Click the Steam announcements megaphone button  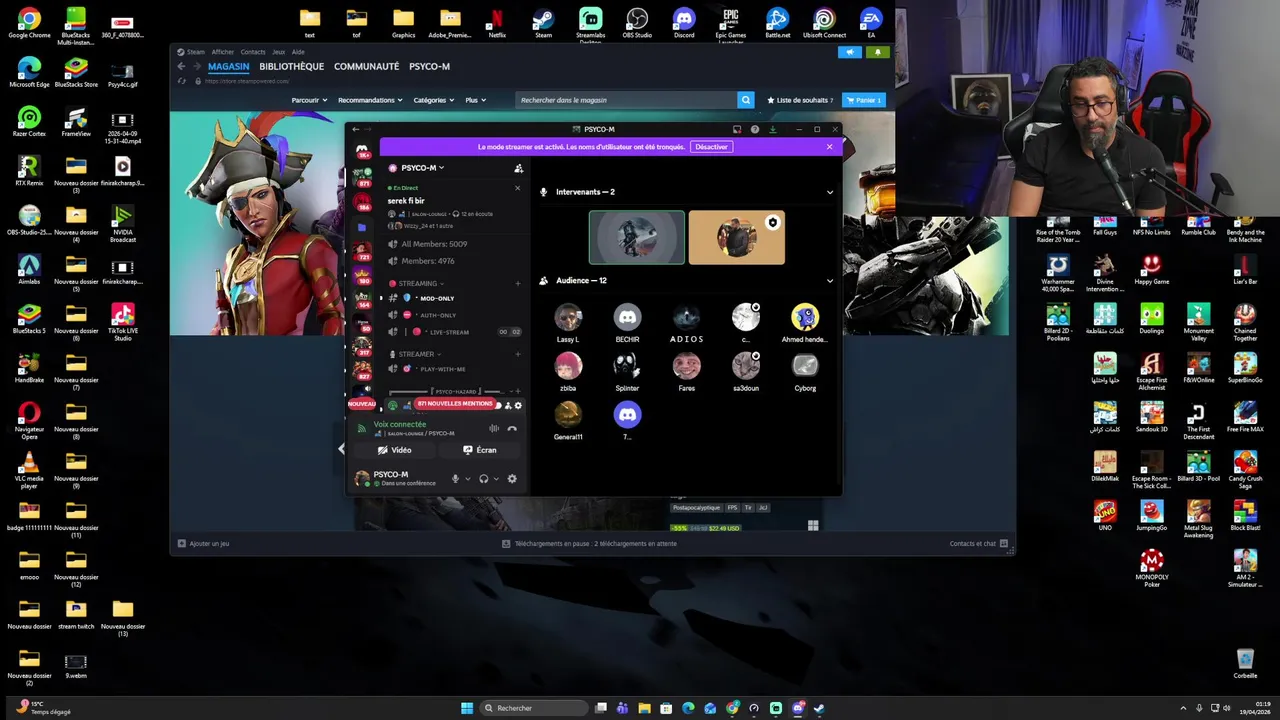point(850,52)
